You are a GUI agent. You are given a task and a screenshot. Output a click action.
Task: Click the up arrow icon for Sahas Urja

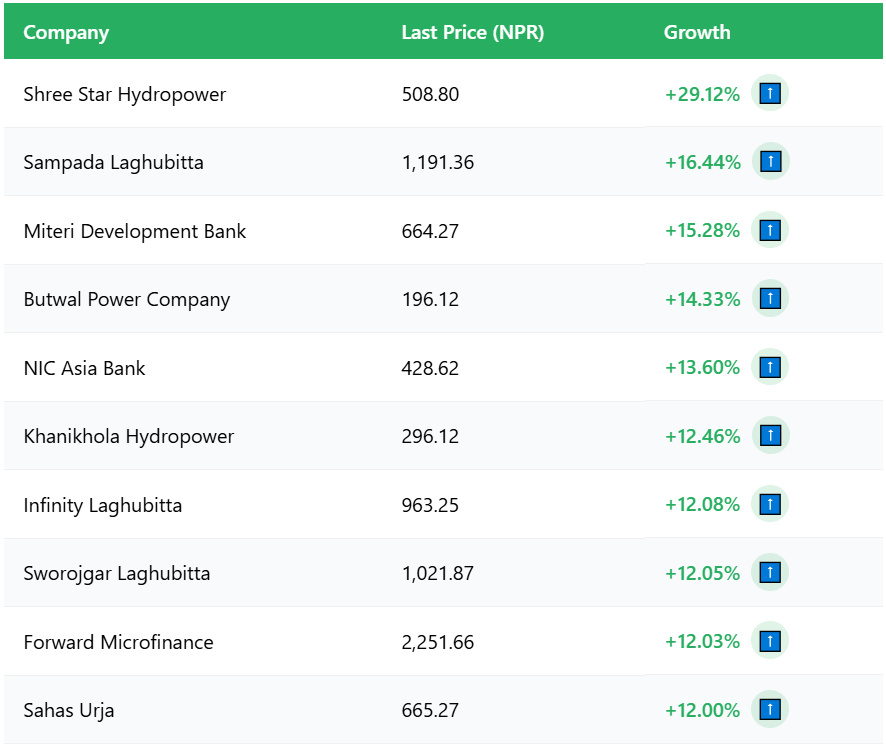point(770,709)
